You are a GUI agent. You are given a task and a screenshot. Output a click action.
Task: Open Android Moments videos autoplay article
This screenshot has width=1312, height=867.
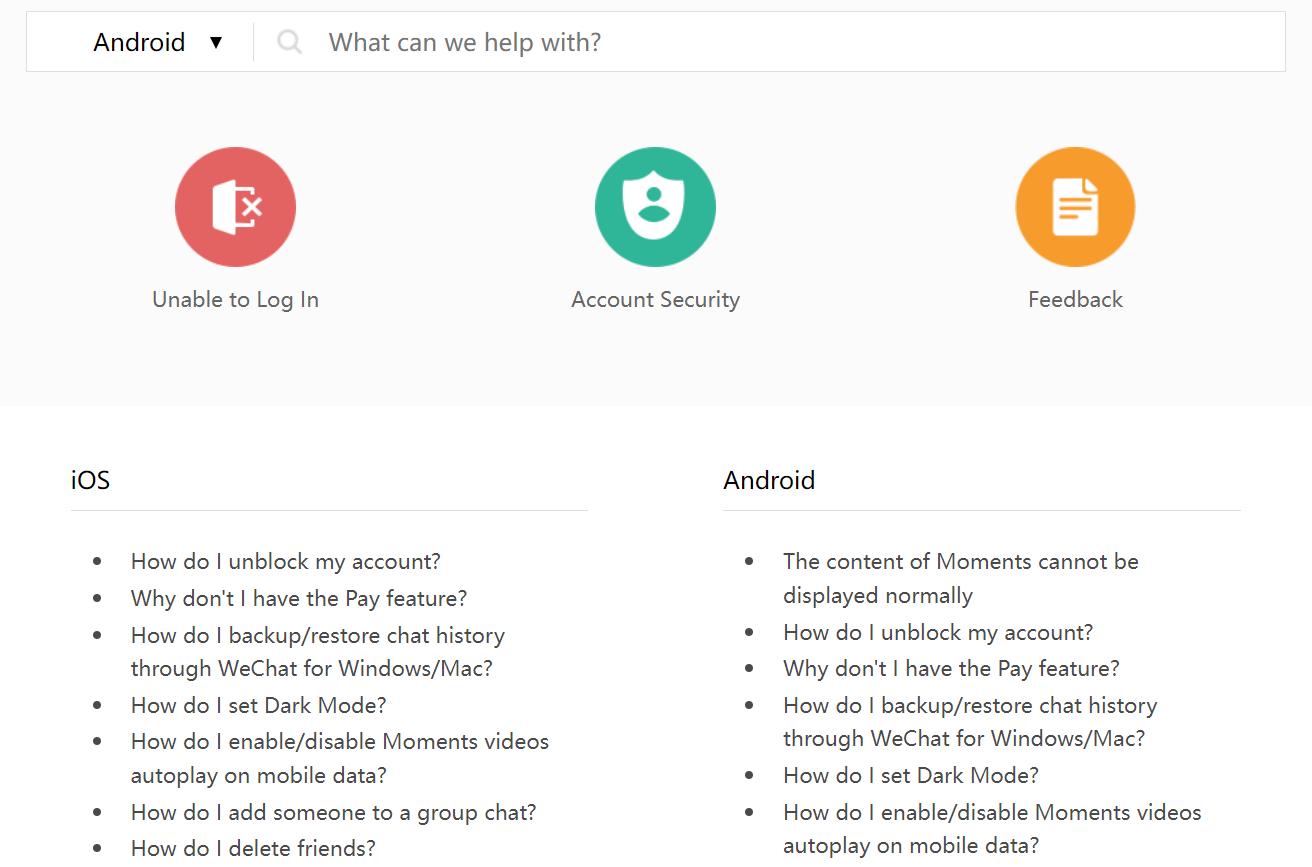[992, 812]
